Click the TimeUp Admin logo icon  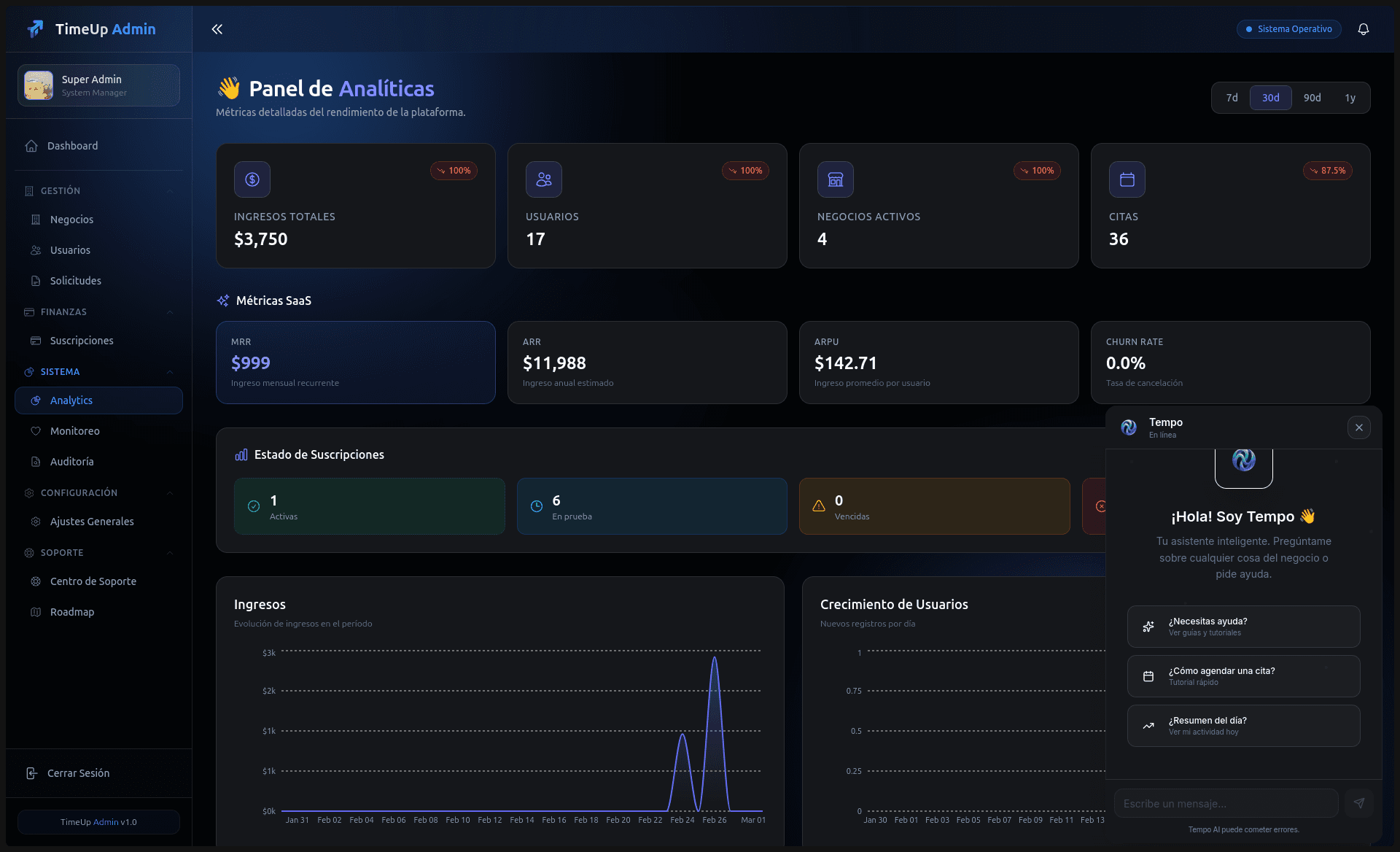coord(35,29)
